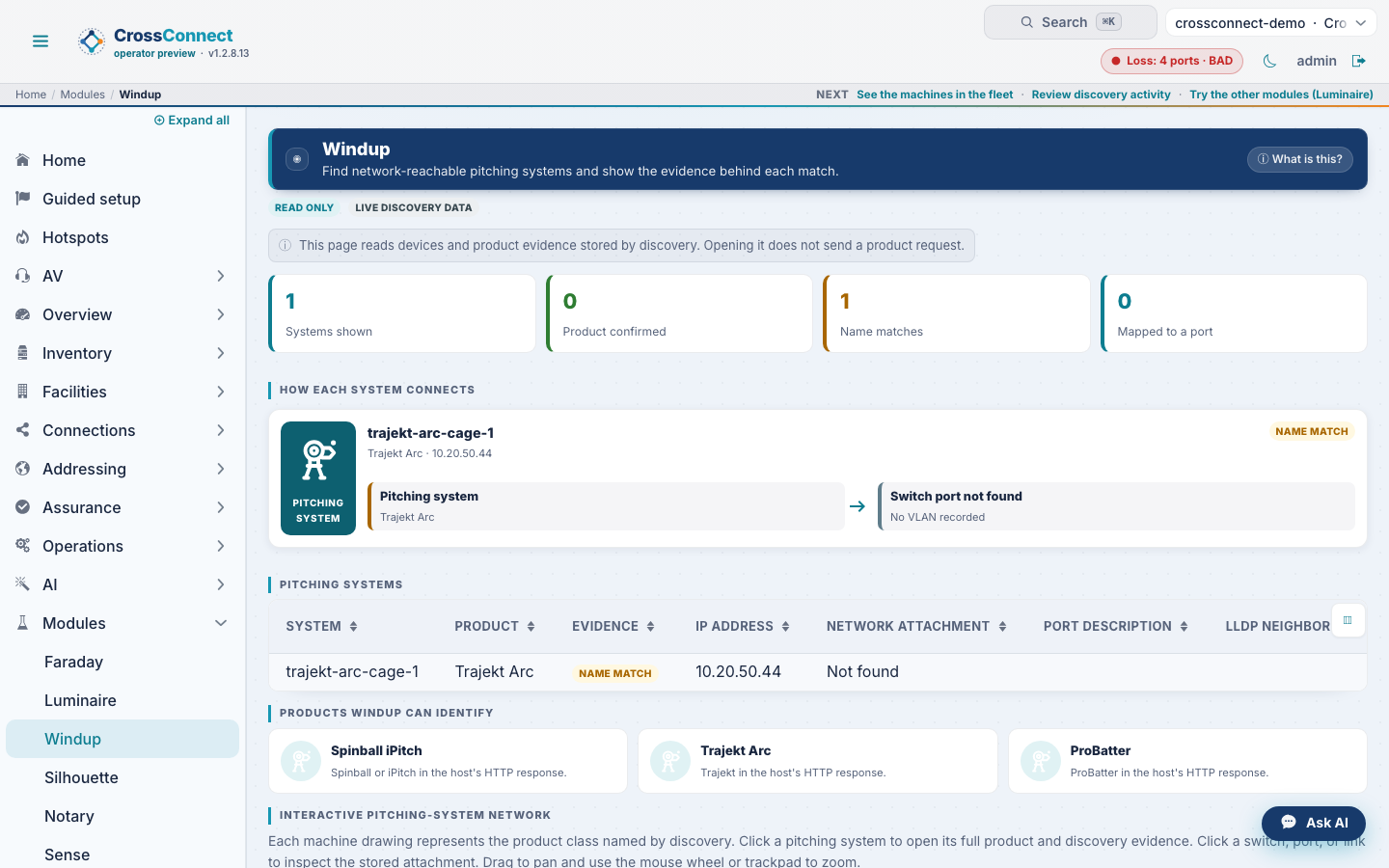
Task: Click Expand all in the sidebar
Action: tap(192, 121)
